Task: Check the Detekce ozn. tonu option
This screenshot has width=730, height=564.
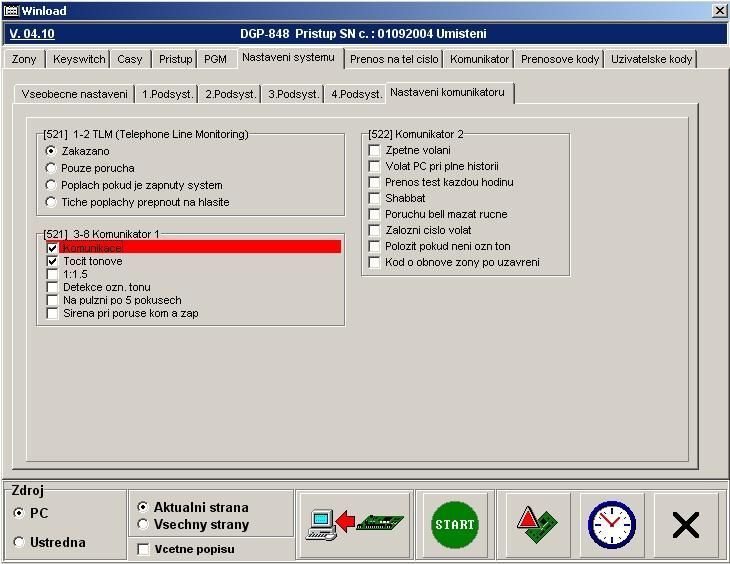Action: (x=53, y=287)
